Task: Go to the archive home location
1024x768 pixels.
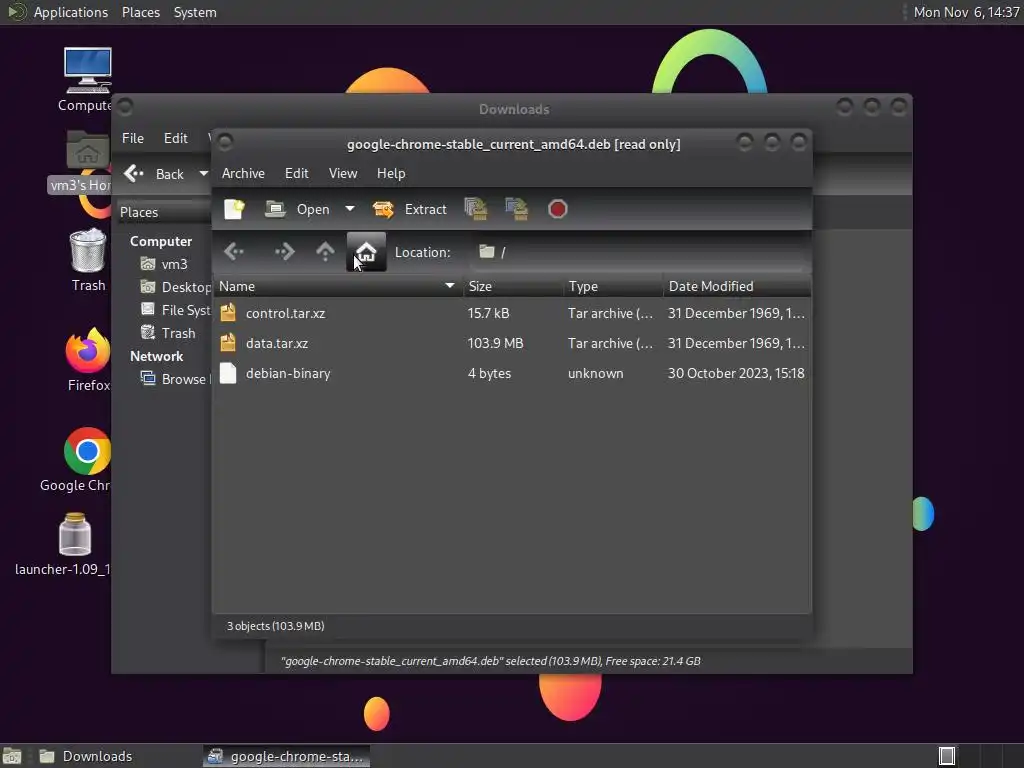Action: [x=366, y=251]
